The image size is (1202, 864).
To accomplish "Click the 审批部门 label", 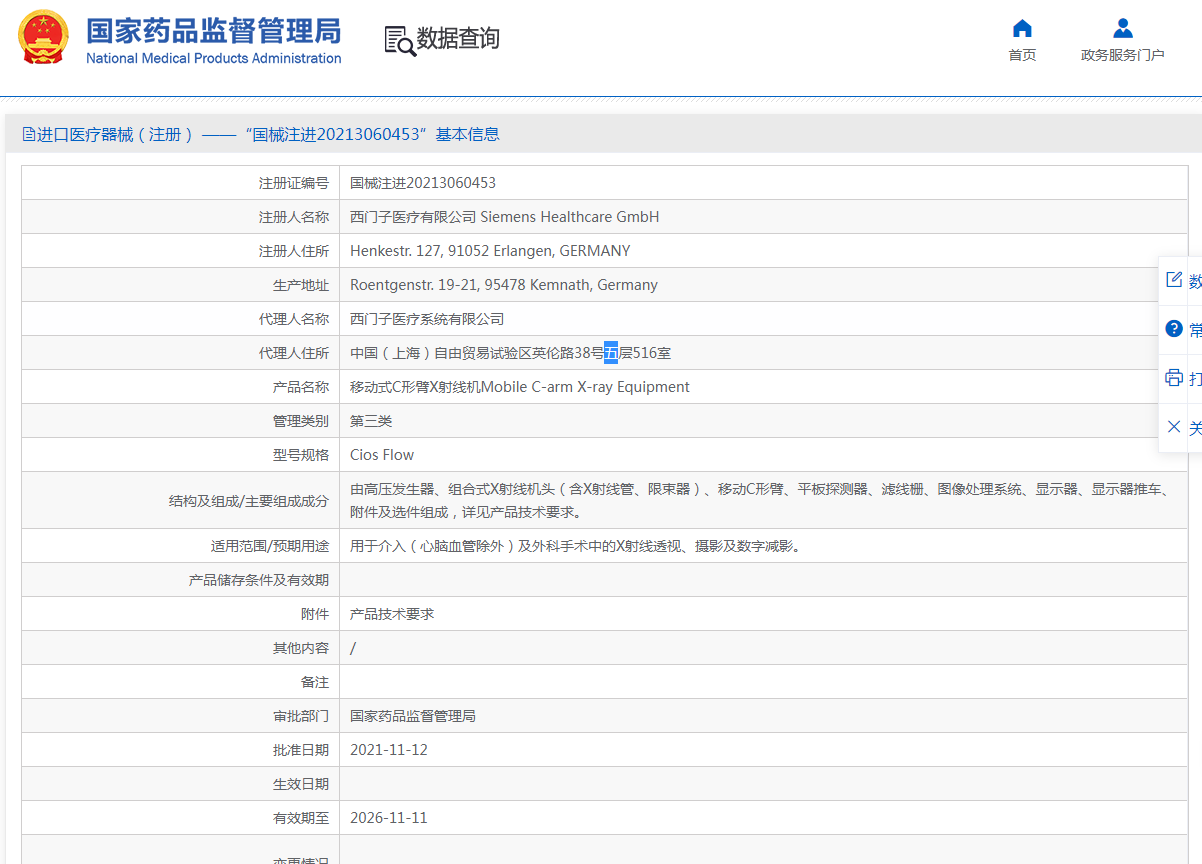I will (301, 716).
